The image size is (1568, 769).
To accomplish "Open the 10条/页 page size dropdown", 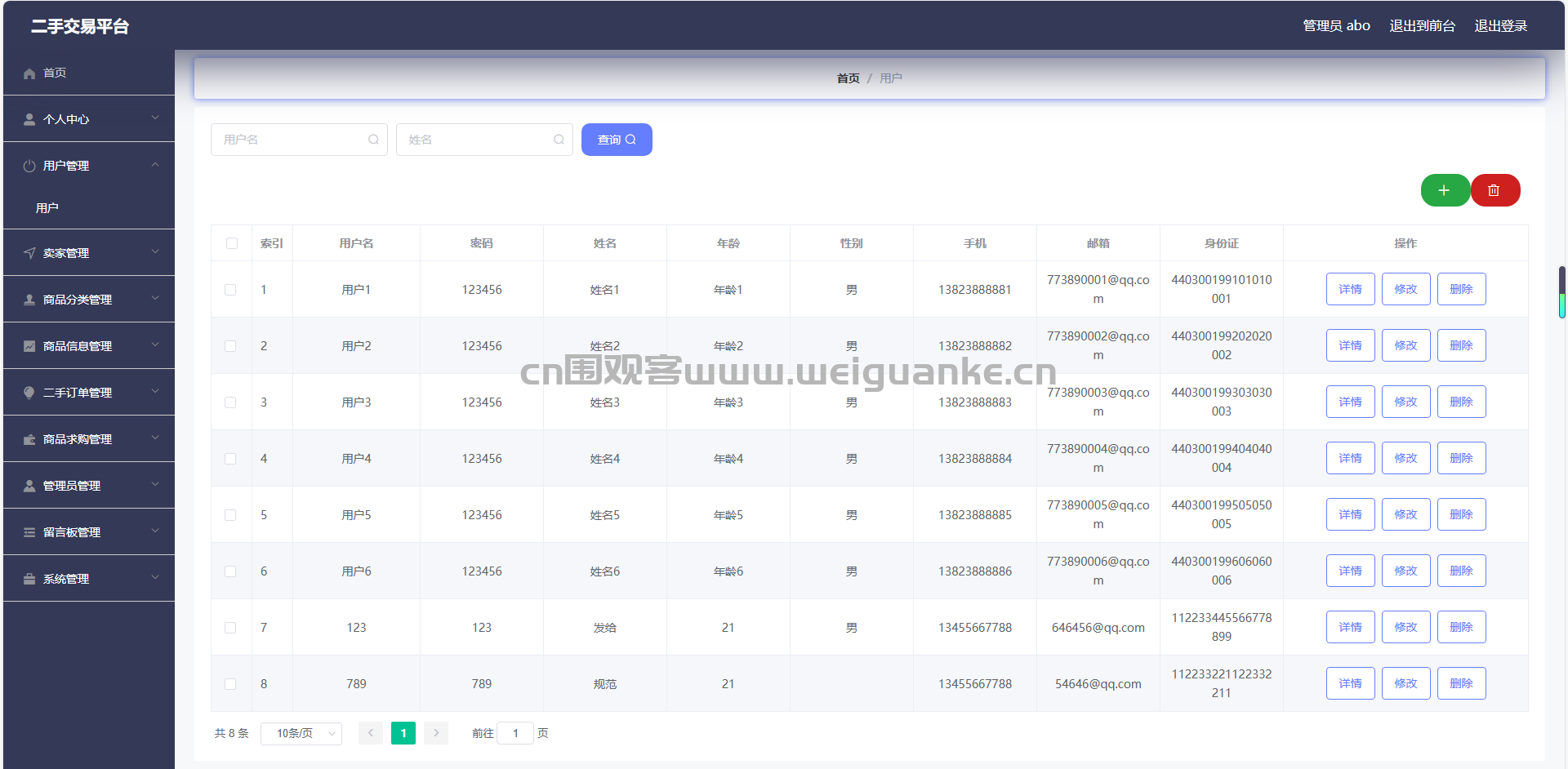I will 301,733.
